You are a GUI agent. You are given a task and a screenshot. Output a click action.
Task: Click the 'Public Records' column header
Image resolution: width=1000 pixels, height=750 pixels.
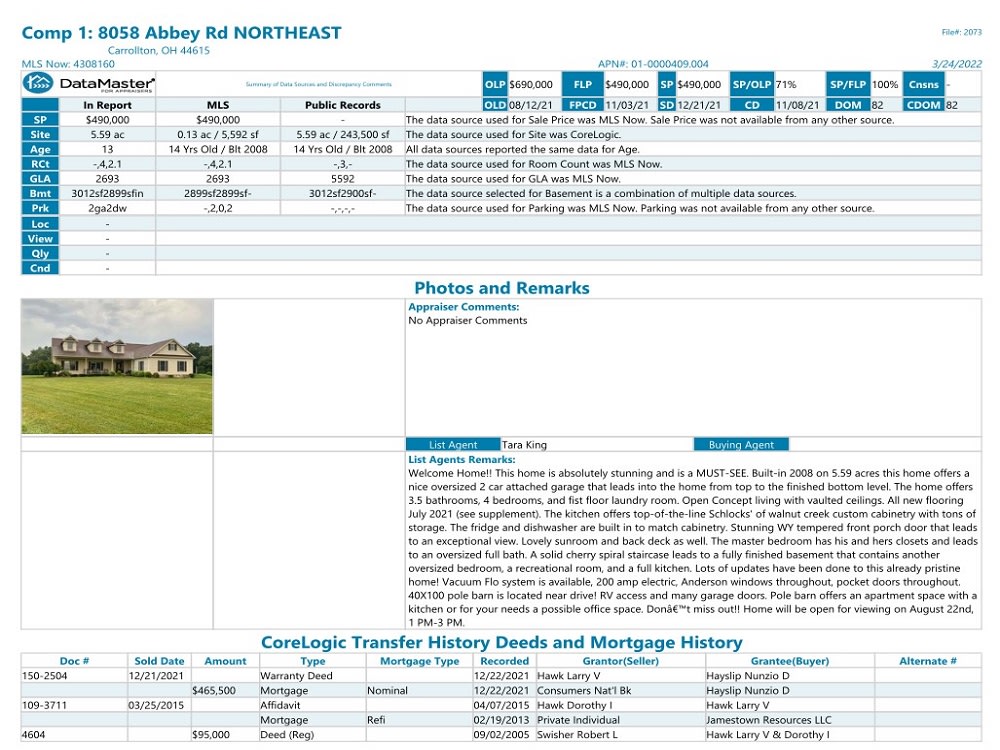(x=342, y=105)
